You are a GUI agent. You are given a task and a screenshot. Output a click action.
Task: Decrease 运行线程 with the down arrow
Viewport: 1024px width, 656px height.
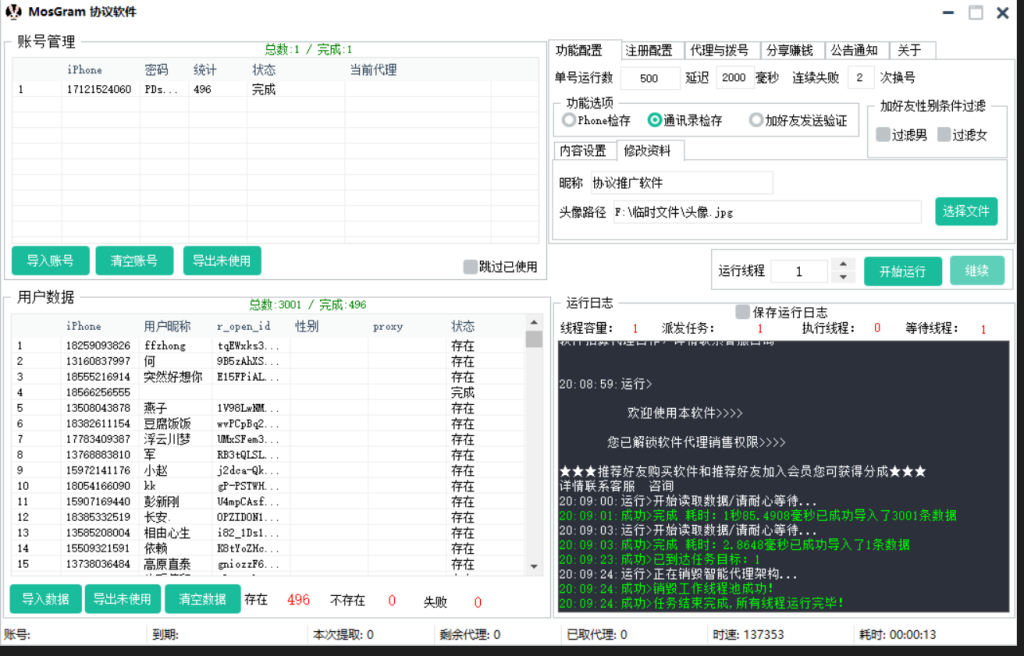(x=843, y=277)
